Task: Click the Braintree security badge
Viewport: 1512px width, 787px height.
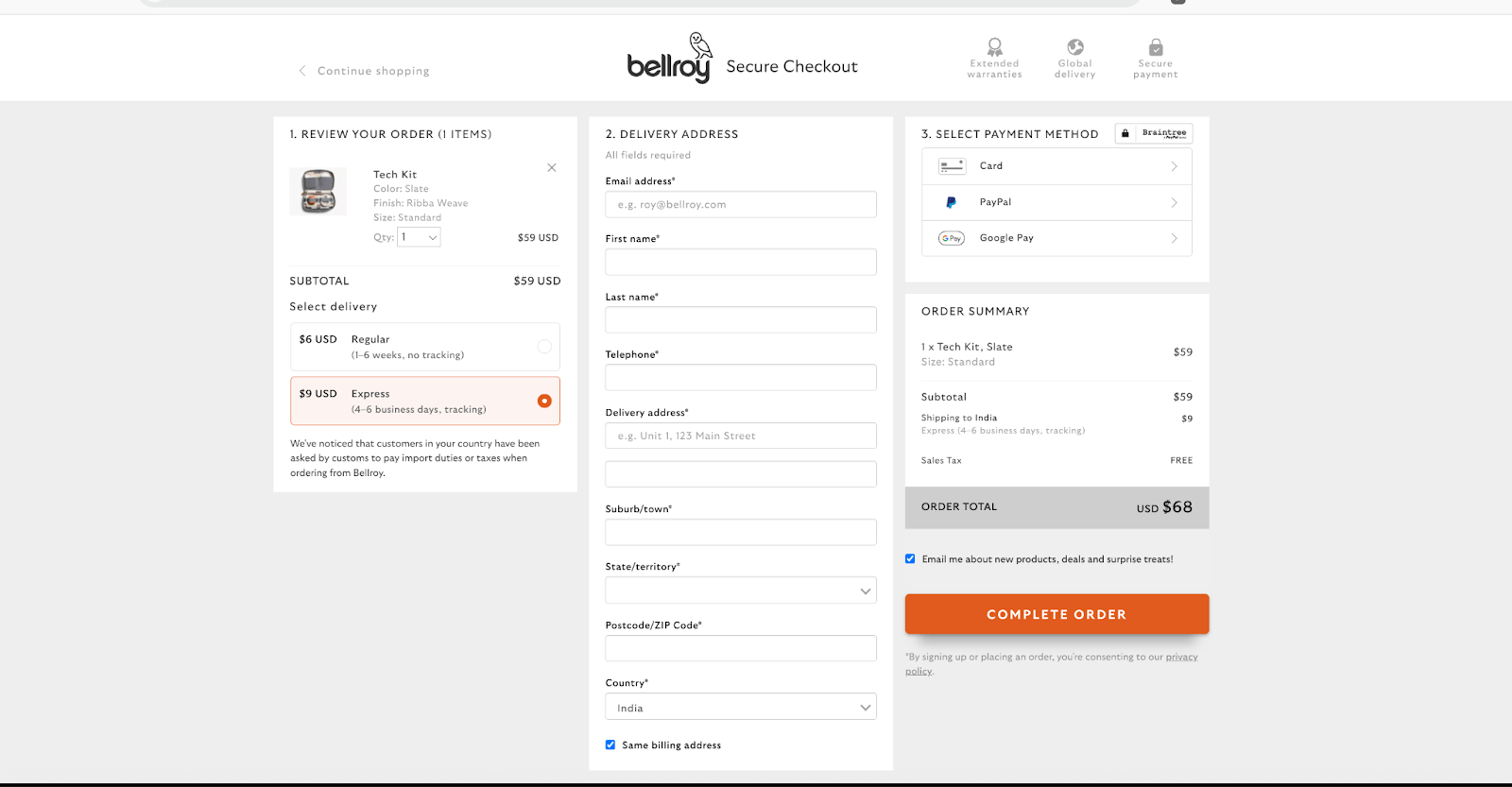Action: 1154,133
